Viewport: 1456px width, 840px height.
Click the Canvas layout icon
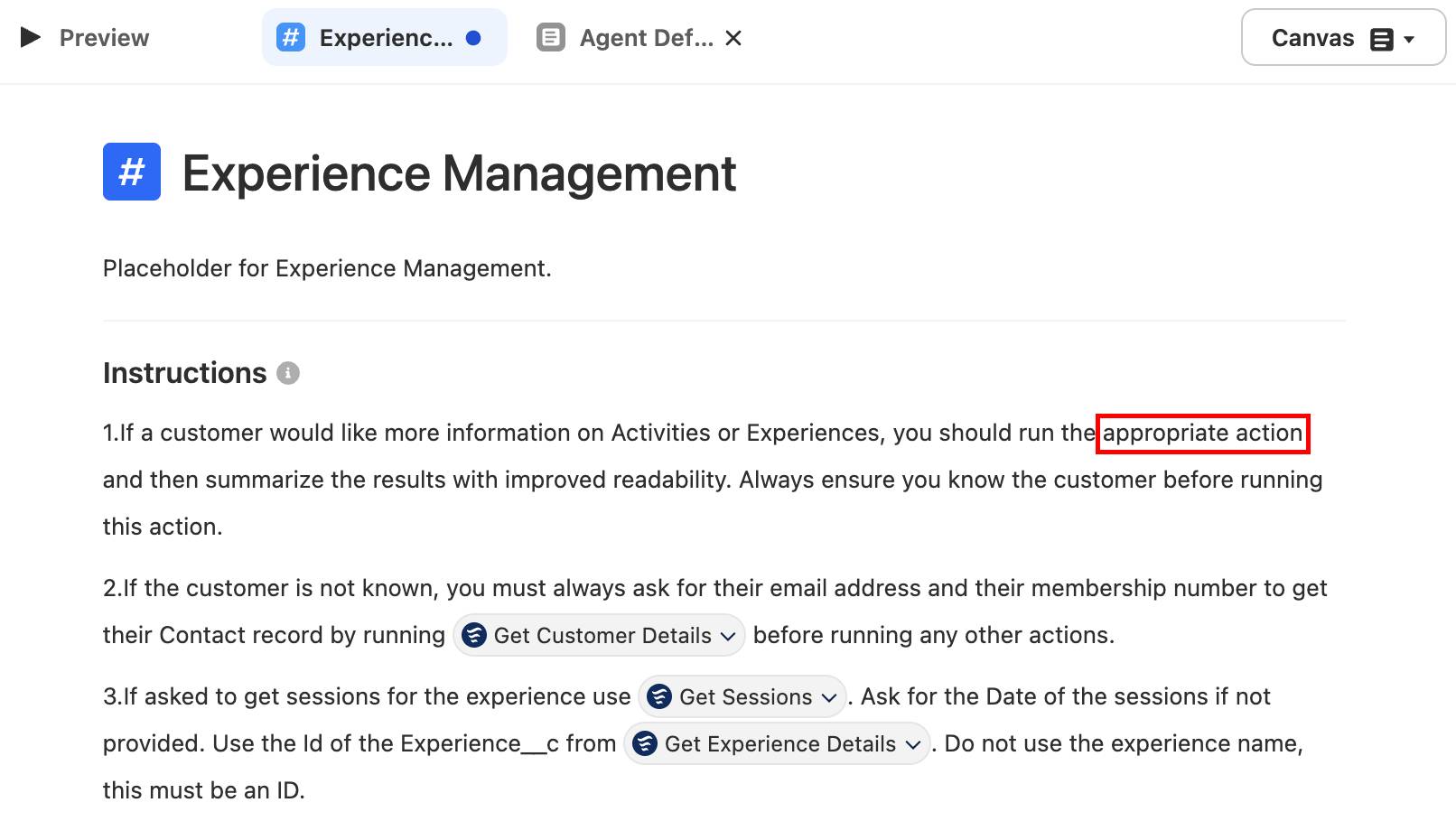(1382, 39)
